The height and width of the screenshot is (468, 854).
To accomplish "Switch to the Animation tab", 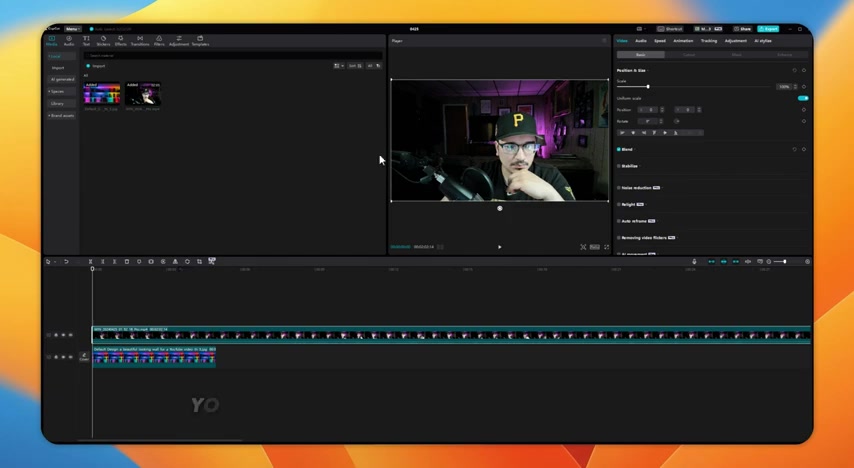I will click(x=683, y=41).
